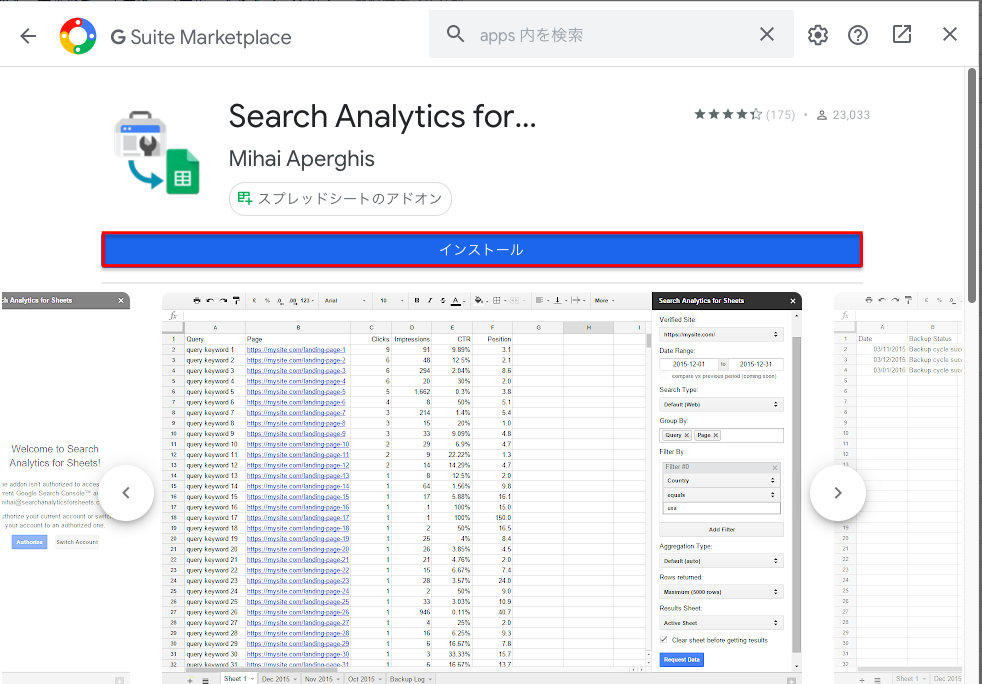Close Search Analytics for Sheets sidebar panel
This screenshot has height=684, width=982.
pos(793,301)
